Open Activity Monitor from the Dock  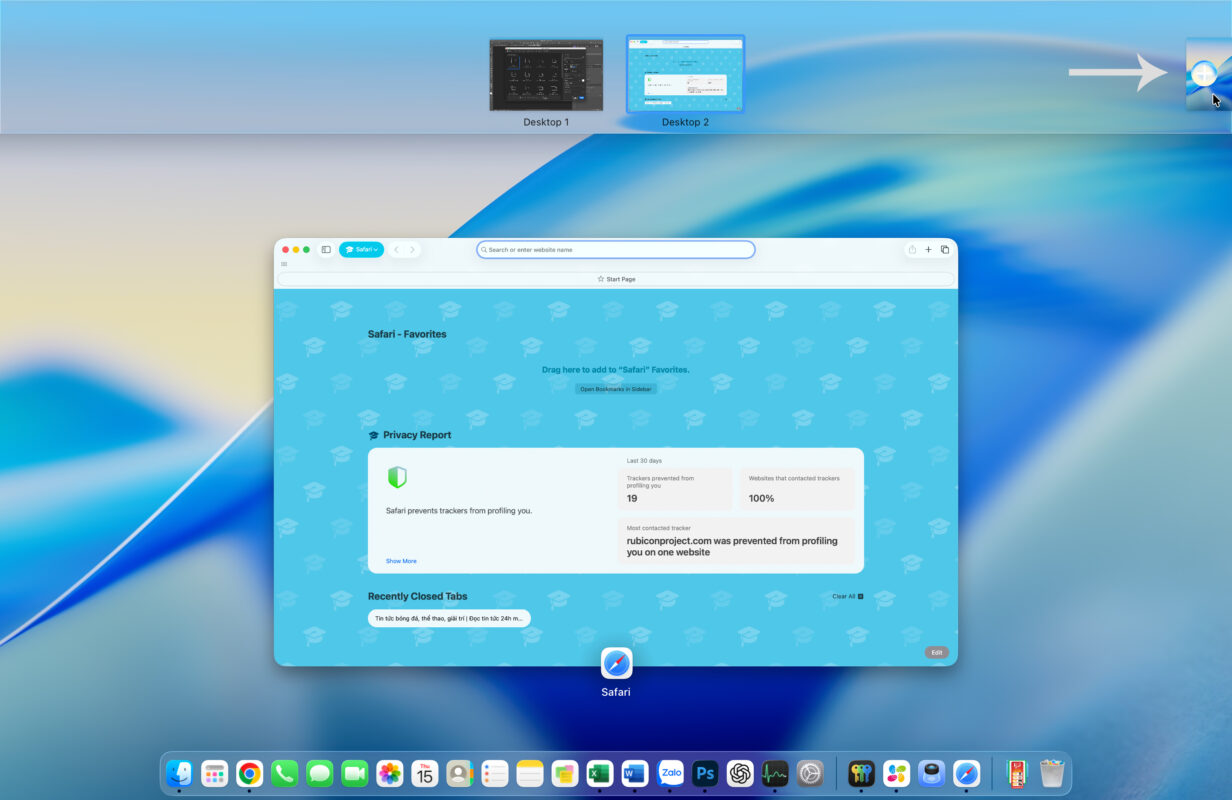(x=775, y=773)
